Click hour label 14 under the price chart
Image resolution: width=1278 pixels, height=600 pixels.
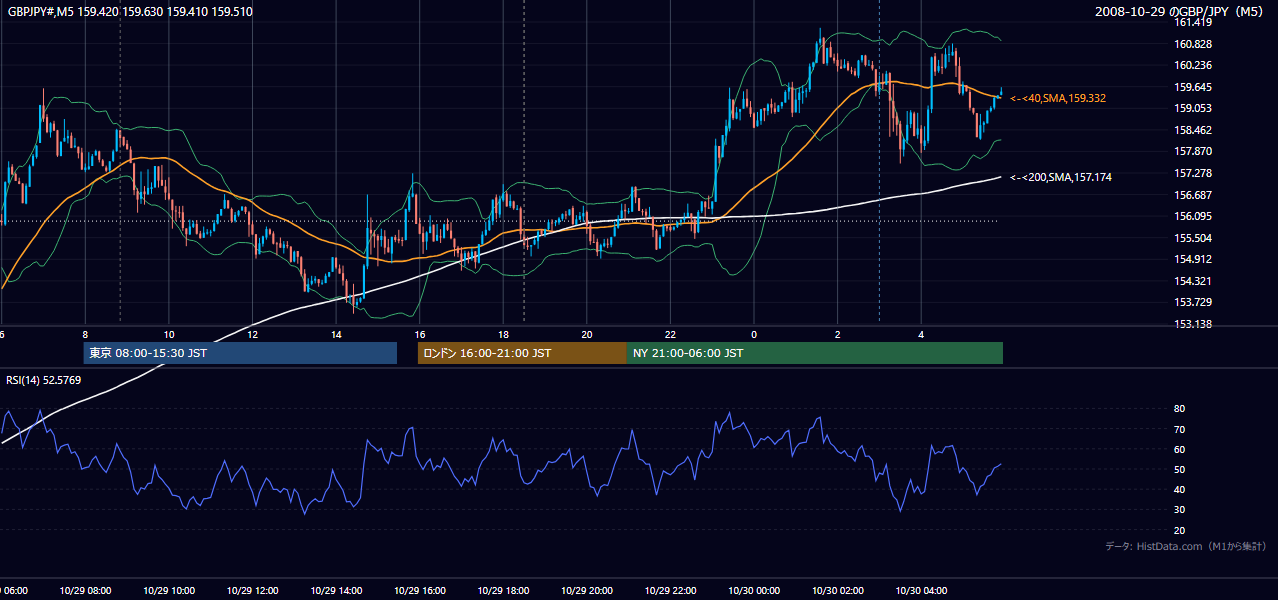336,334
